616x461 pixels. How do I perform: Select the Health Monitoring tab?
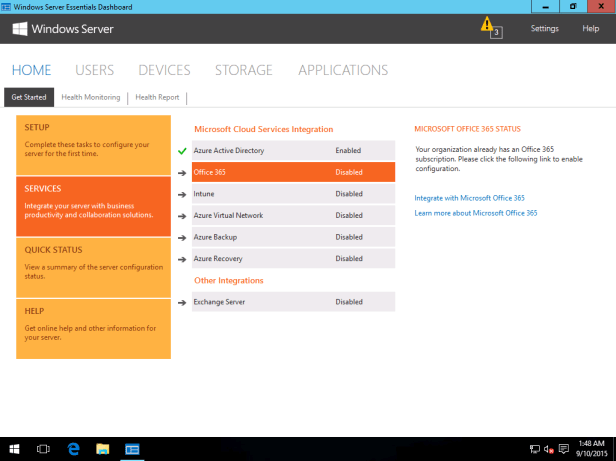tap(90, 97)
